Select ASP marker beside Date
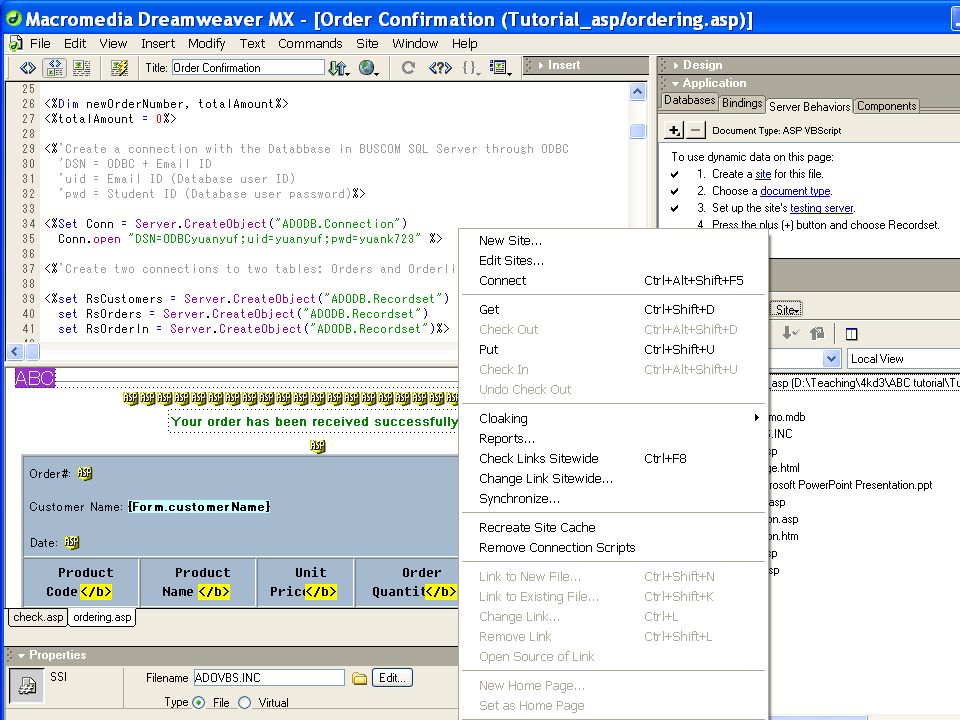Viewport: 960px width, 720px height. point(72,542)
